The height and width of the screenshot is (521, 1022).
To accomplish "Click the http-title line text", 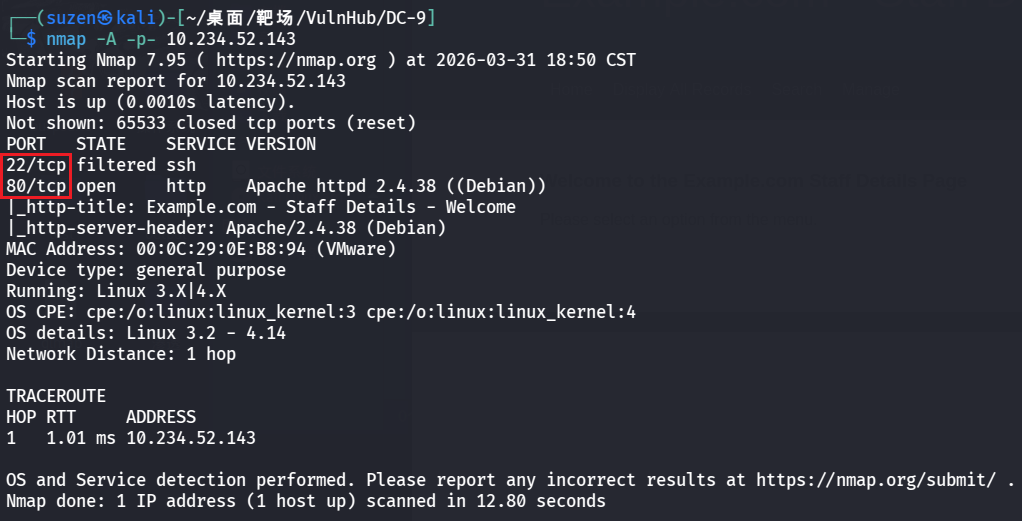I will 261,207.
